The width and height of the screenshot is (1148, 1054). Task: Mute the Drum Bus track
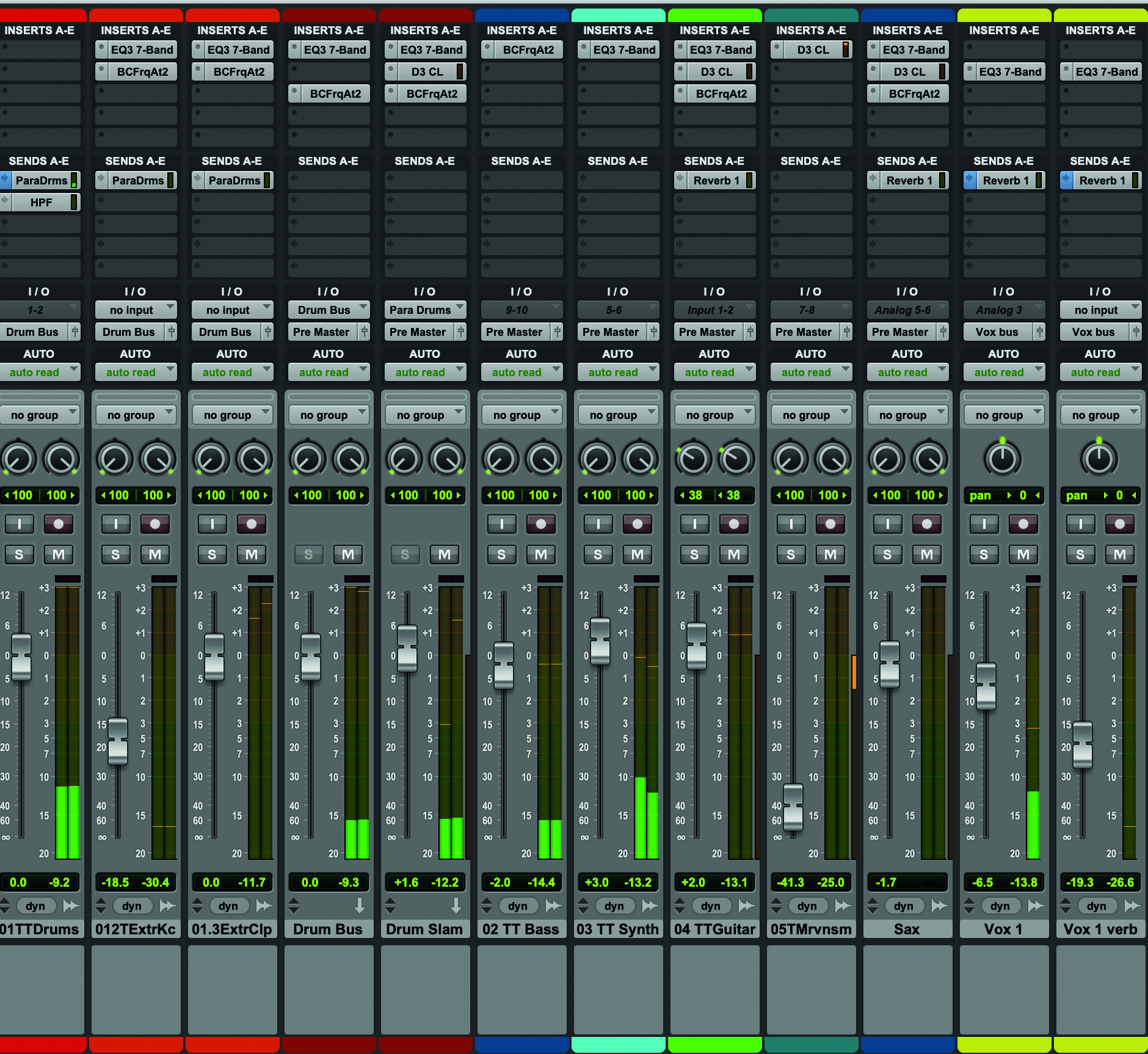(x=348, y=554)
